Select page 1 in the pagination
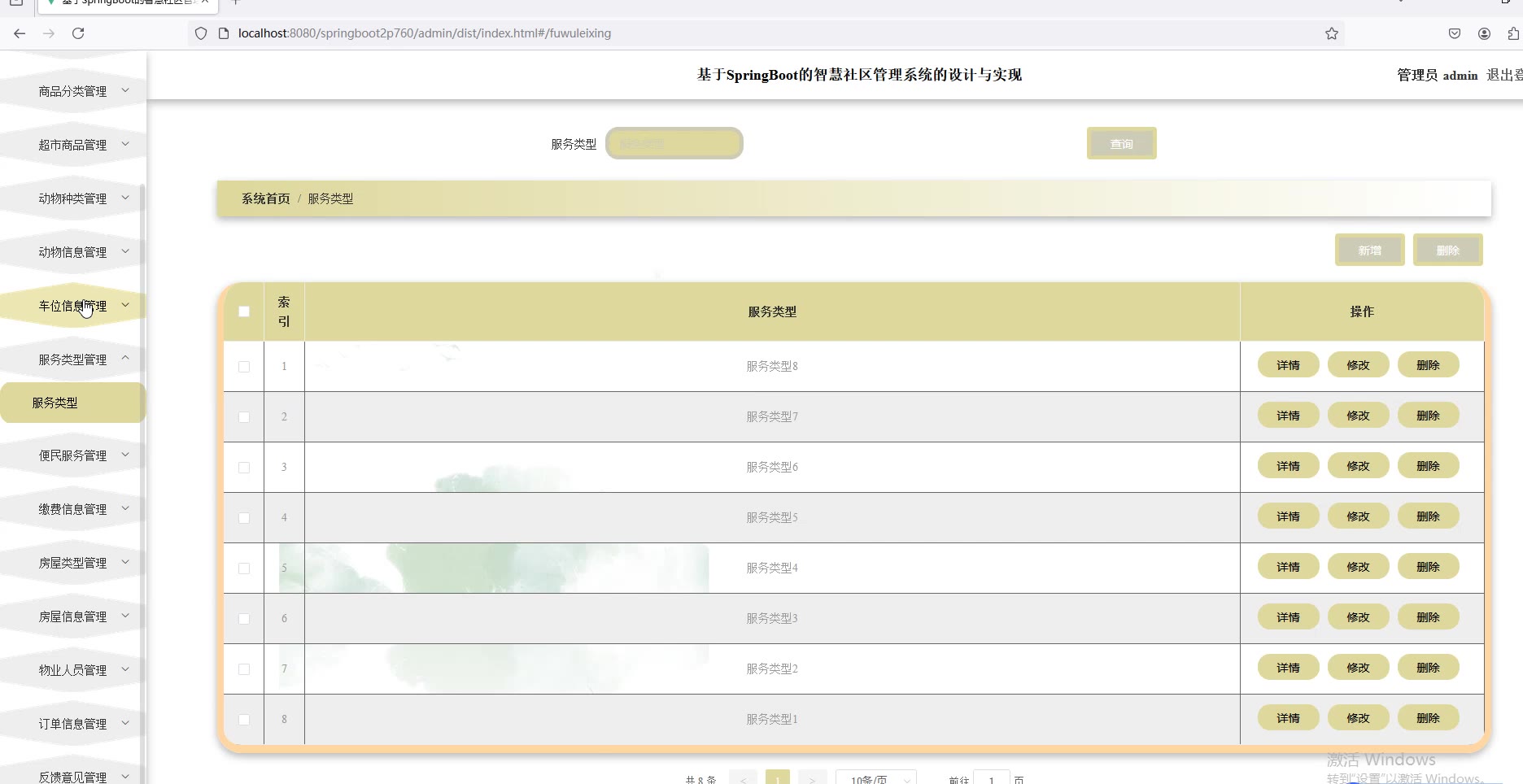Screen dimensions: 1523x784 (778, 777)
